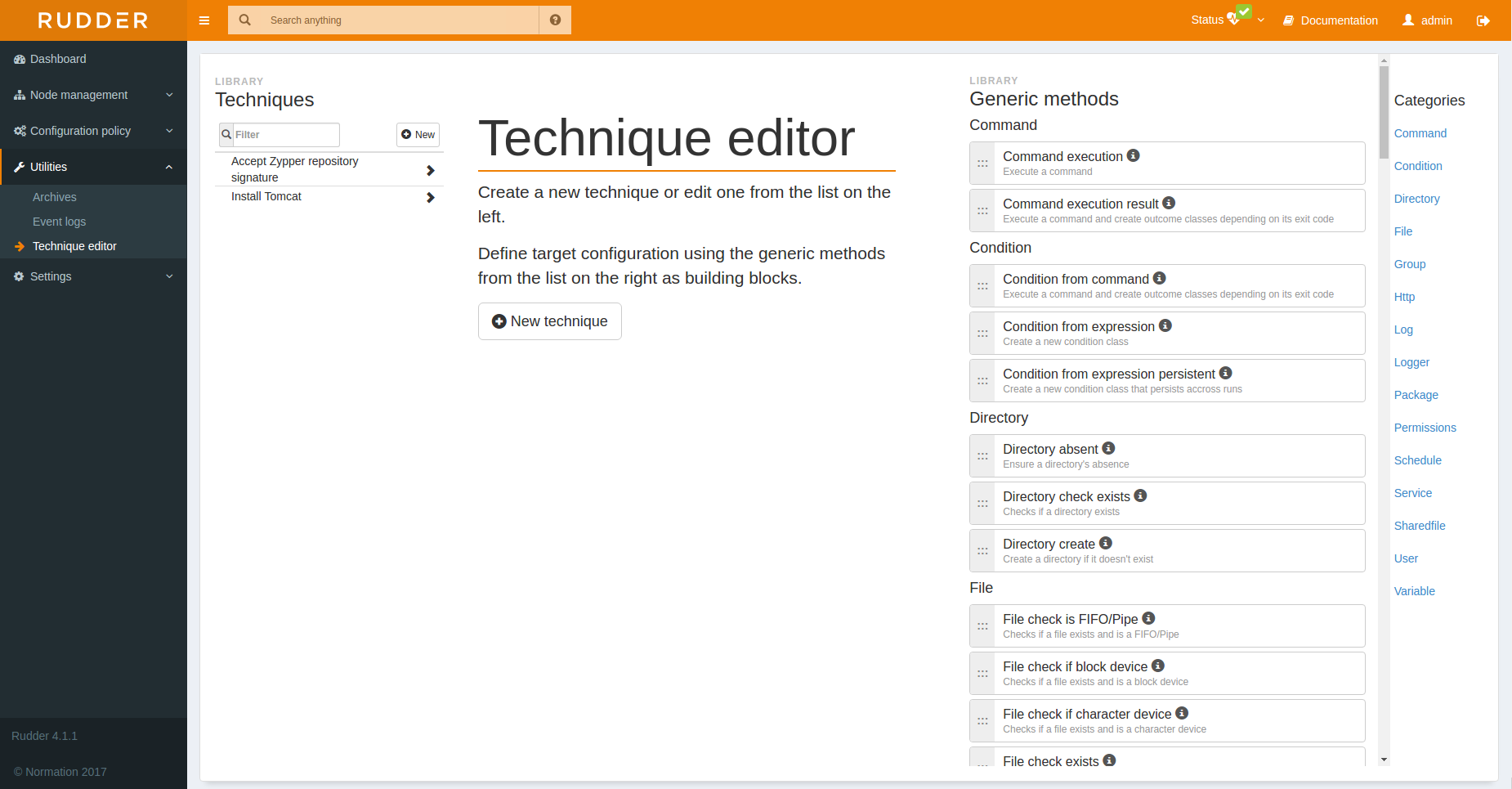The image size is (1512, 789).
Task: Grab the drag handle of File check is FIFO/Pipe
Action: 982,626
